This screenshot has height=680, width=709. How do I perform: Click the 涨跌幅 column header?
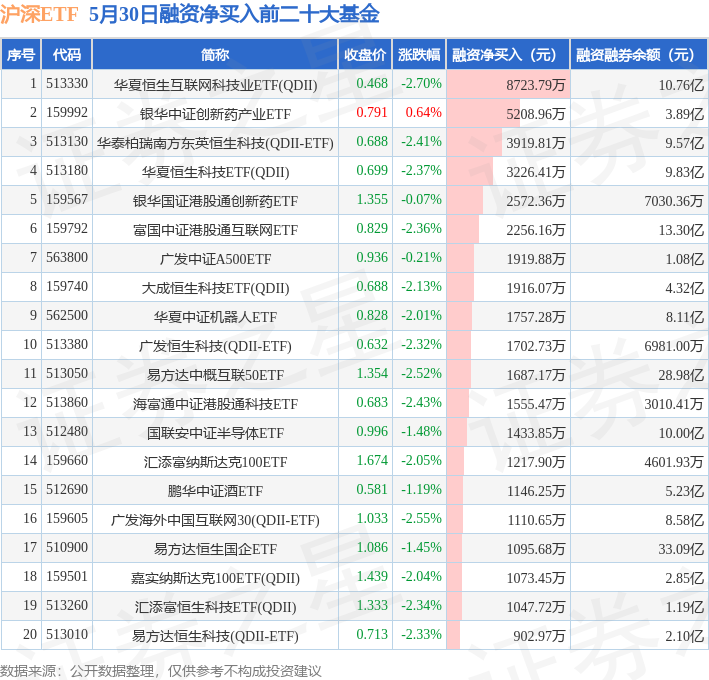[419, 55]
